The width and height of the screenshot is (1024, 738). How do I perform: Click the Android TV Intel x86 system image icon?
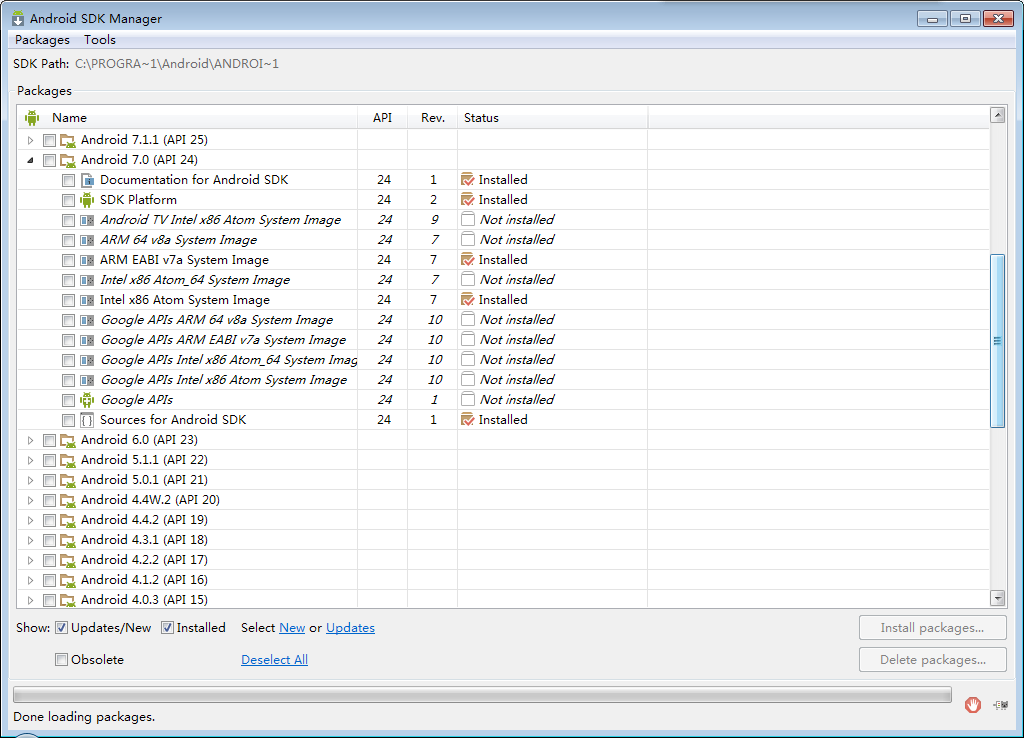coord(87,221)
